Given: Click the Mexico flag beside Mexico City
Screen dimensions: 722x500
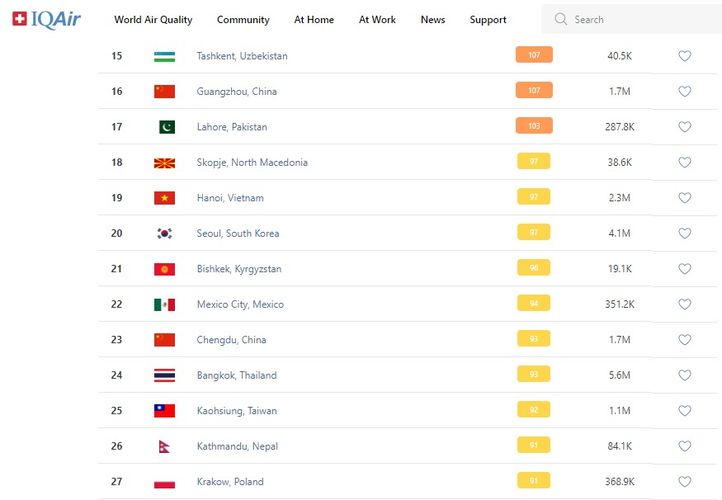Looking at the screenshot, I should (x=164, y=304).
